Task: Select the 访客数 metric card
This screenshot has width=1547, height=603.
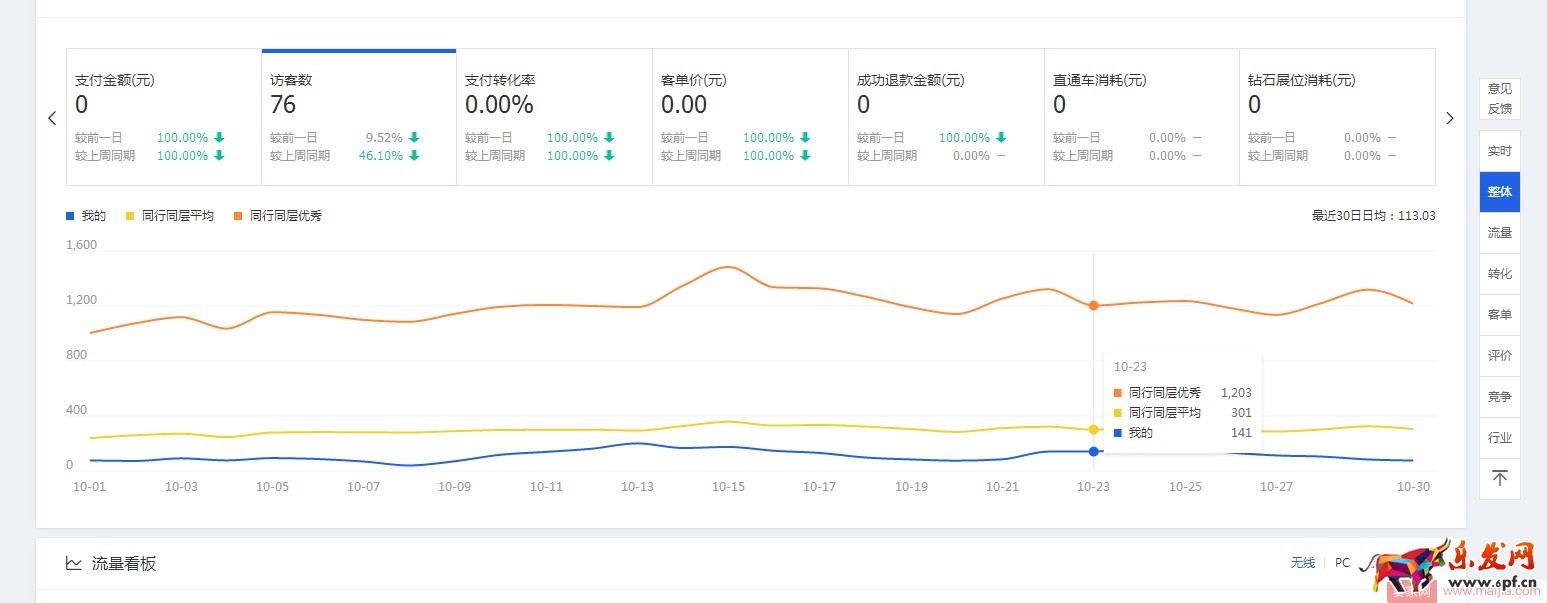Action: point(358,115)
